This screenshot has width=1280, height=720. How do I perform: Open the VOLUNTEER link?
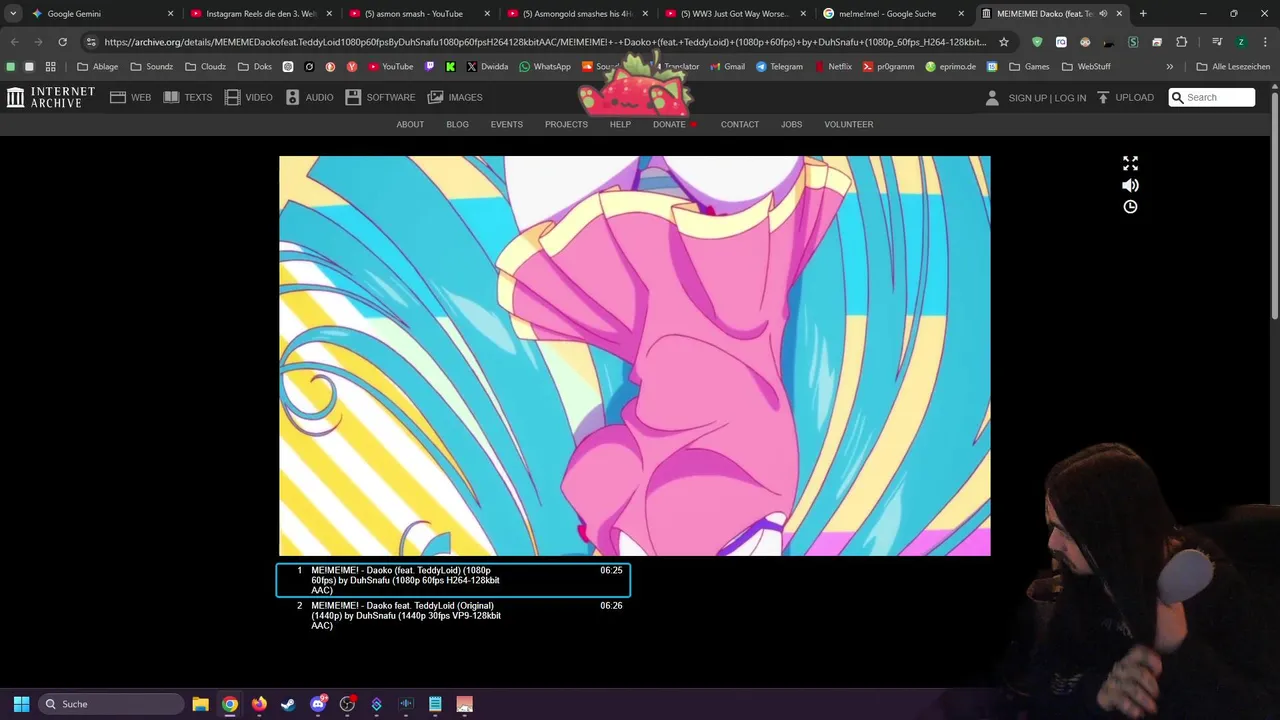pyautogui.click(x=848, y=124)
